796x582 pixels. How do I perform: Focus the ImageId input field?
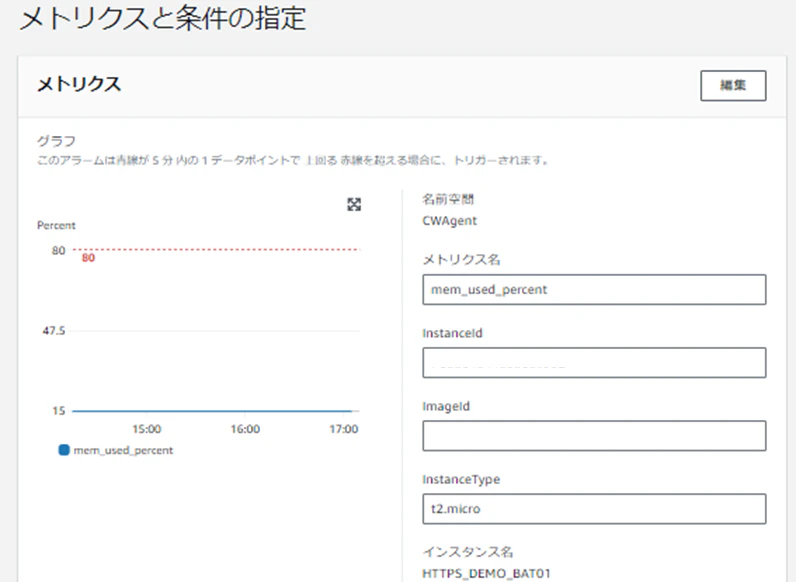[x=594, y=436]
